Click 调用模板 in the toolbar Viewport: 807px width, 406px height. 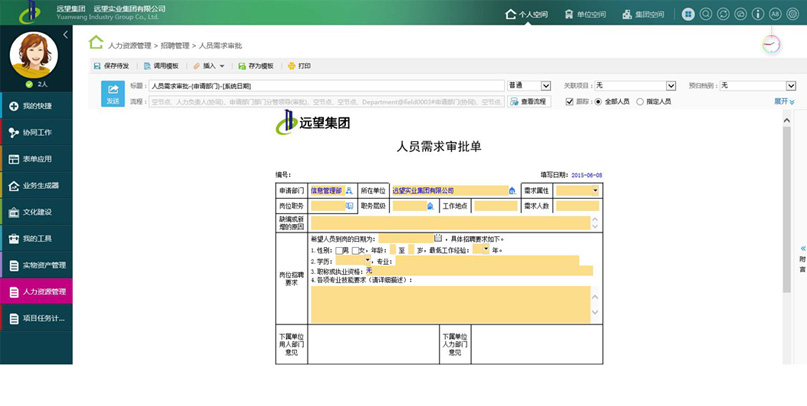[161, 66]
